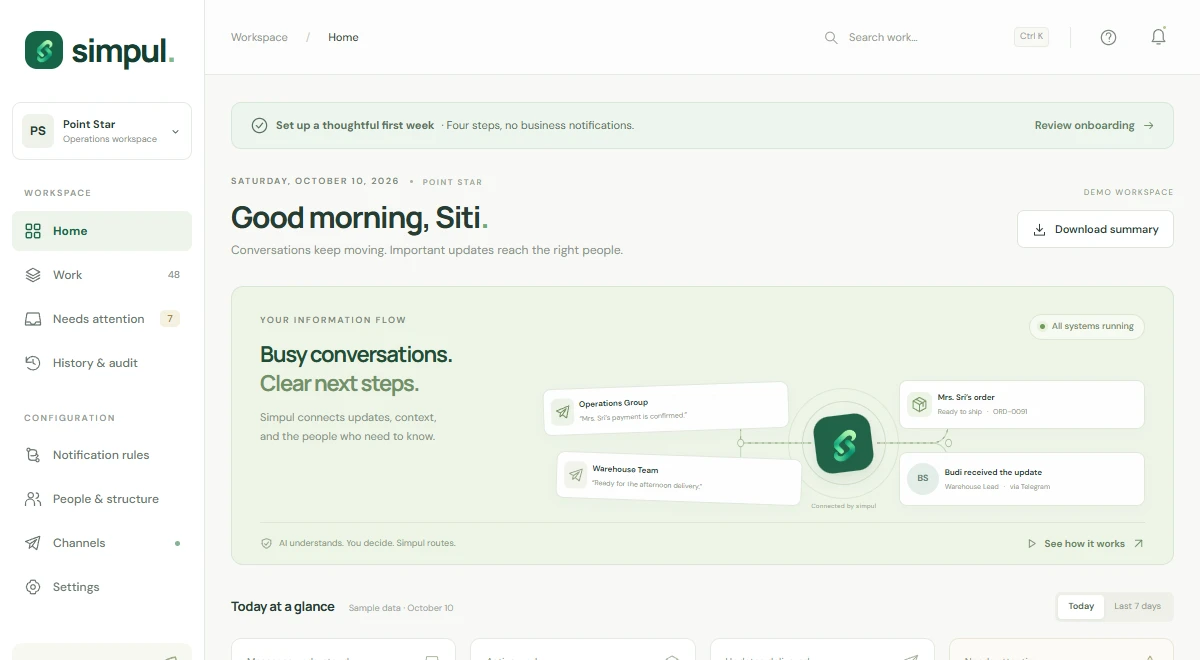The height and width of the screenshot is (660, 1200).
Task: Select the Today tab
Action: 1081,606
